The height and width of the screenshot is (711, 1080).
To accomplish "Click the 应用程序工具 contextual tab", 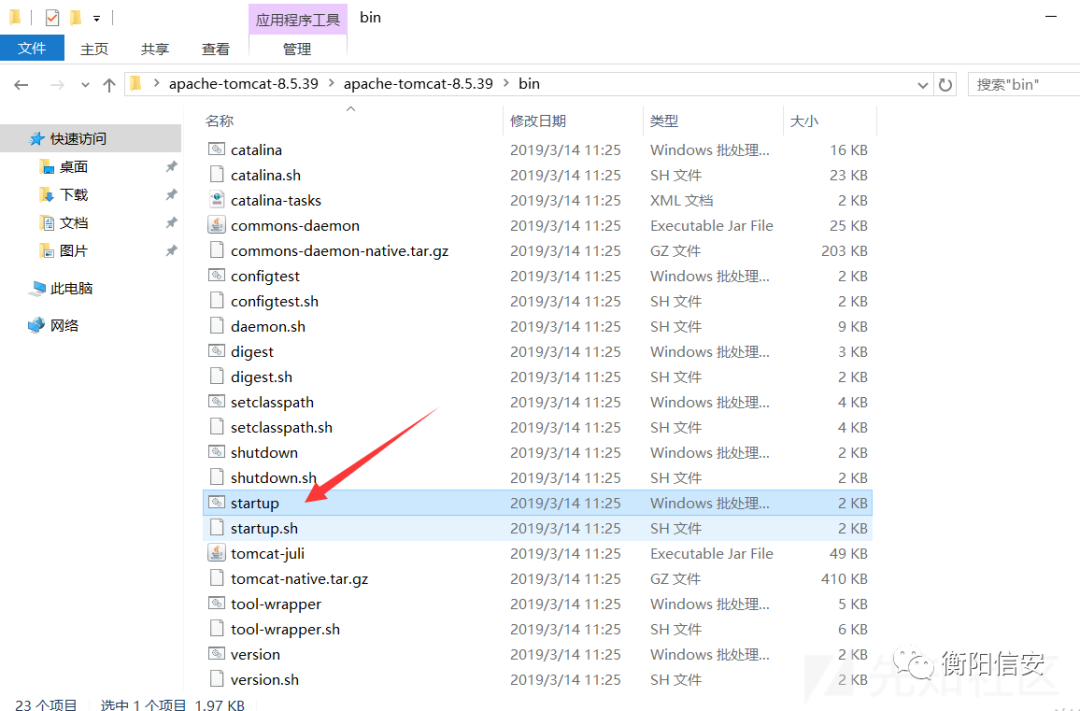I will [x=298, y=19].
